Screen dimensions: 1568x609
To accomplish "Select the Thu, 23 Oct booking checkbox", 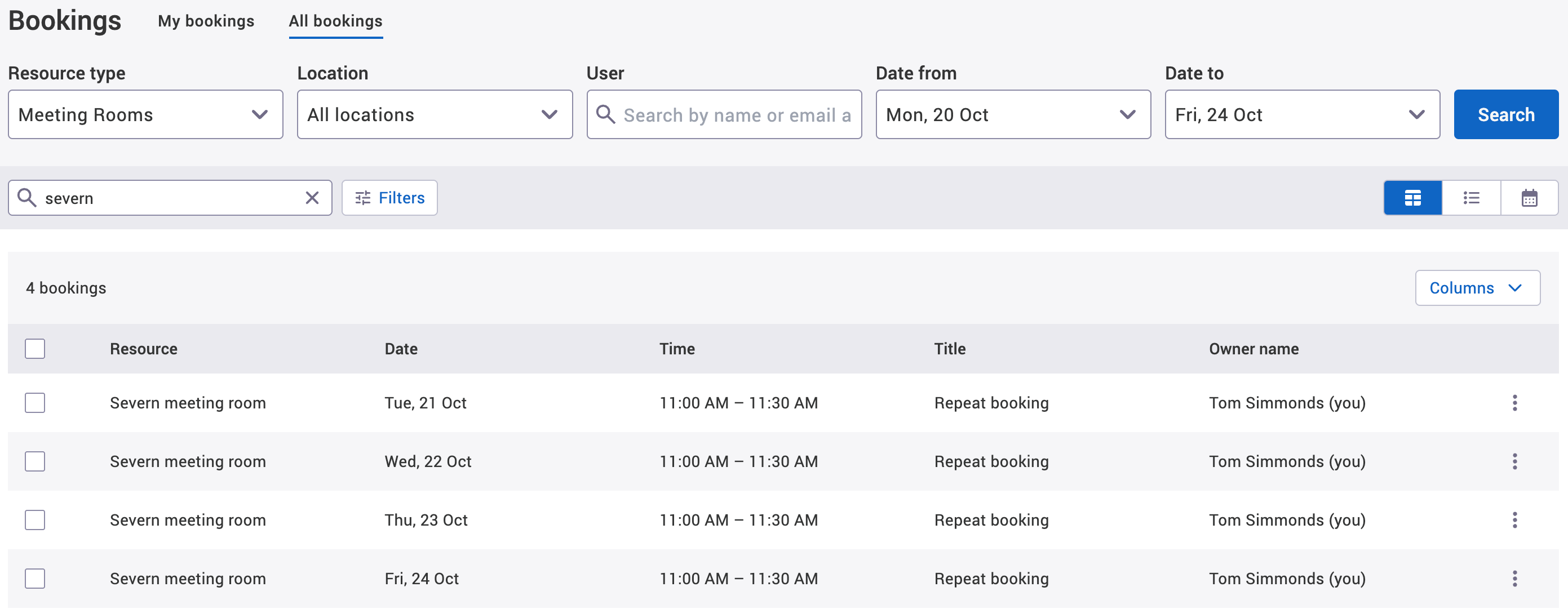I will tap(35, 520).
